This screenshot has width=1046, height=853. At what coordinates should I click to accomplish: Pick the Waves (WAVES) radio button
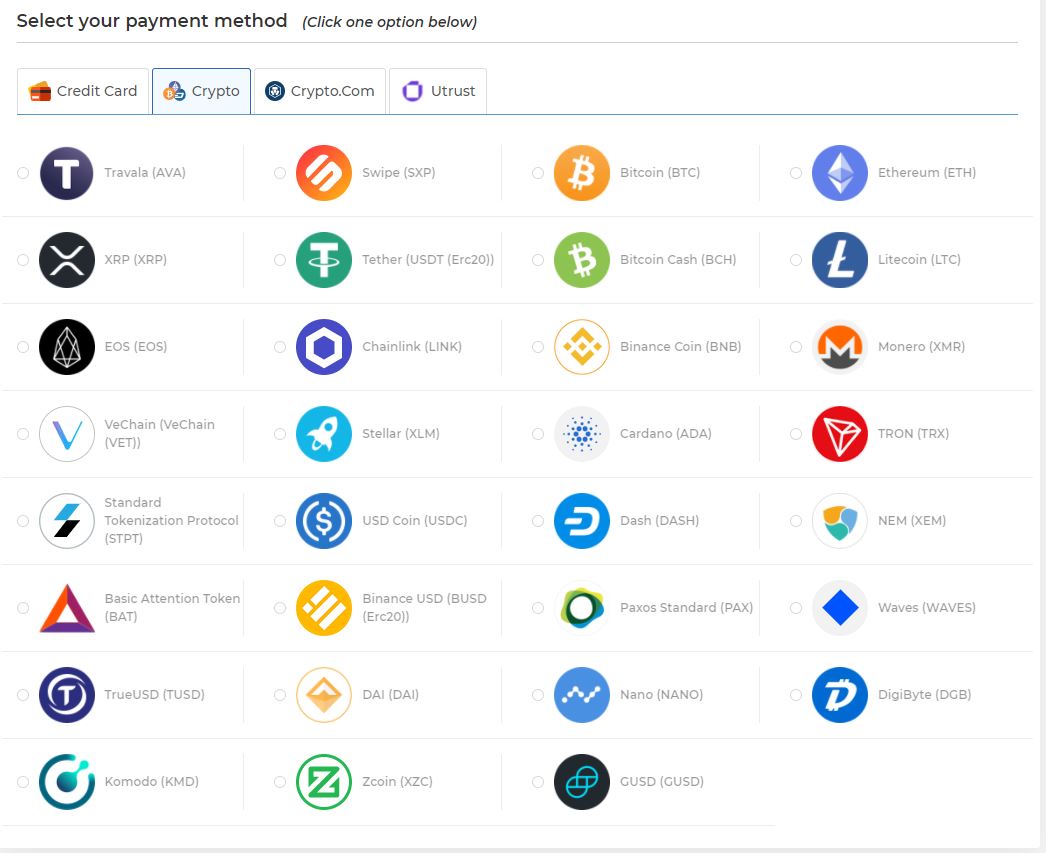(796, 608)
